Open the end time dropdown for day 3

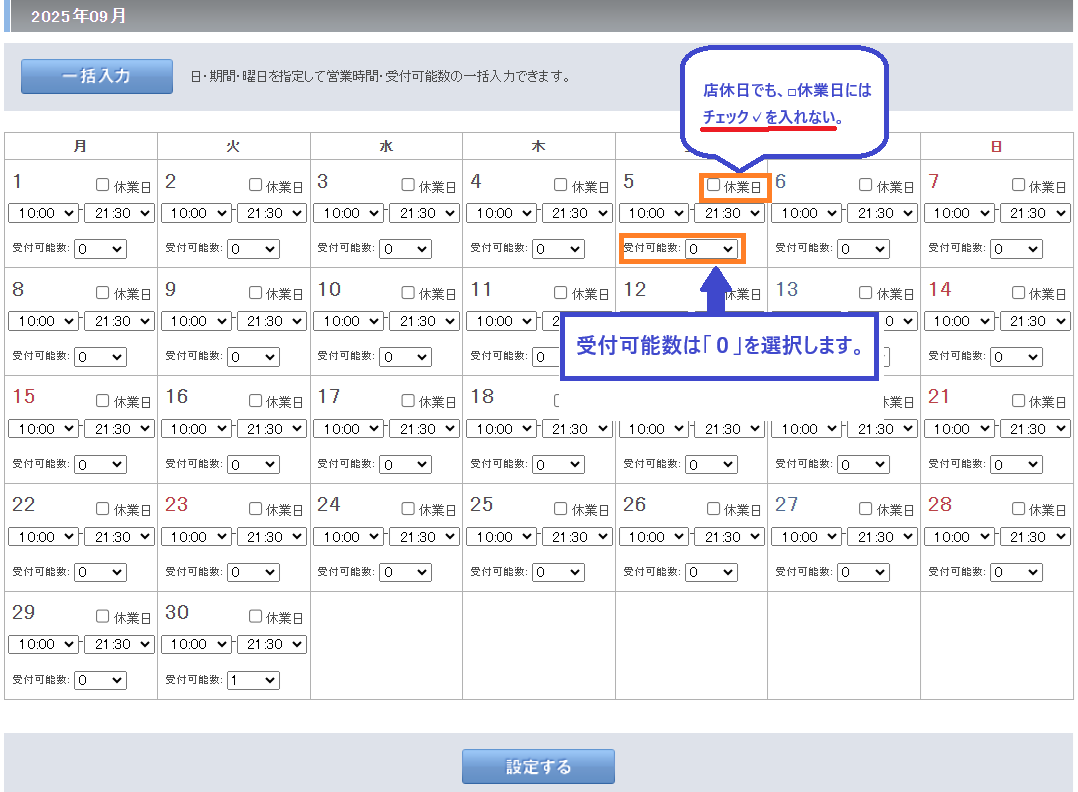(x=424, y=213)
